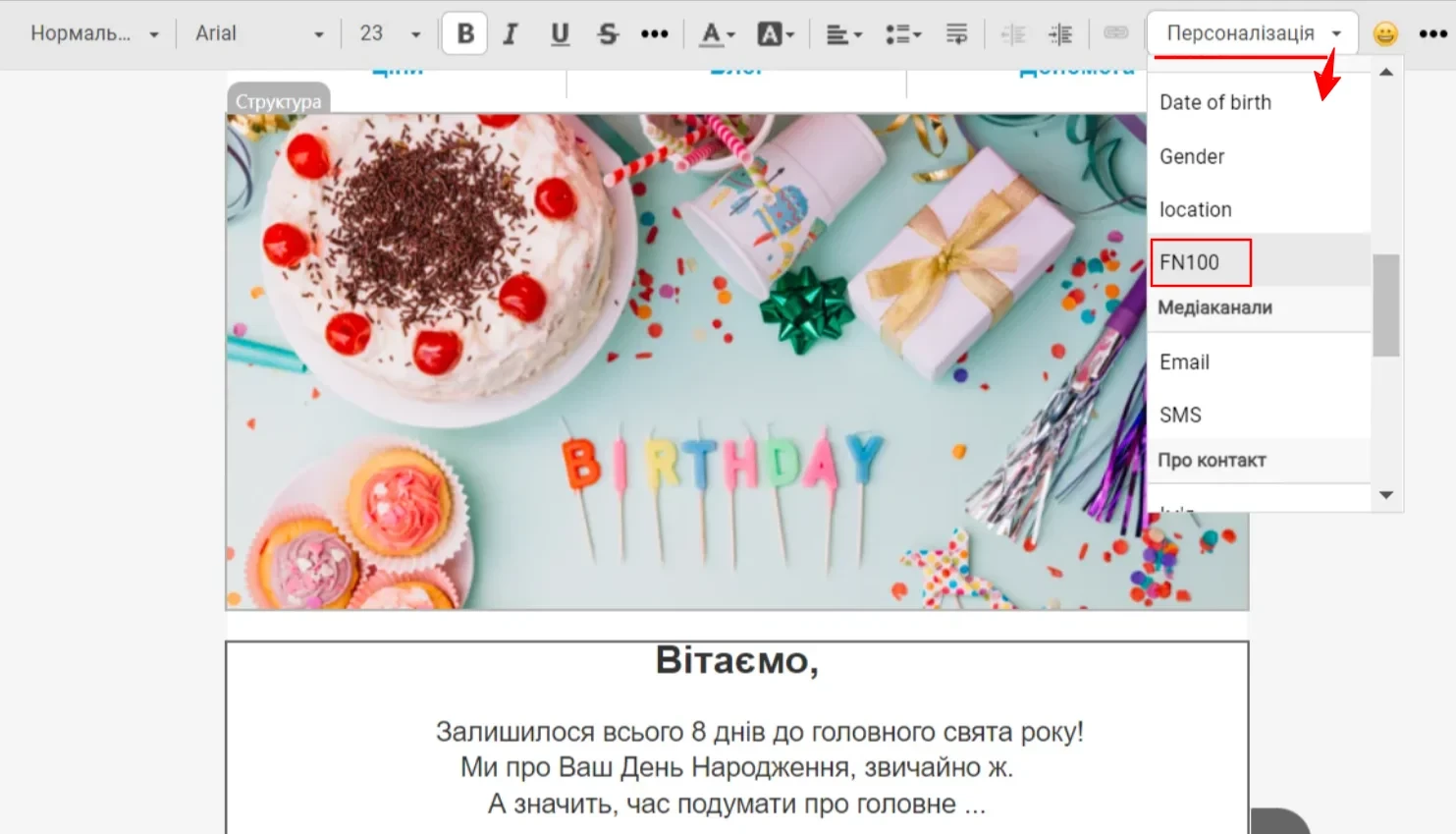This screenshot has height=834, width=1456.
Task: Open extra toolbar options at far right
Action: [1432, 34]
